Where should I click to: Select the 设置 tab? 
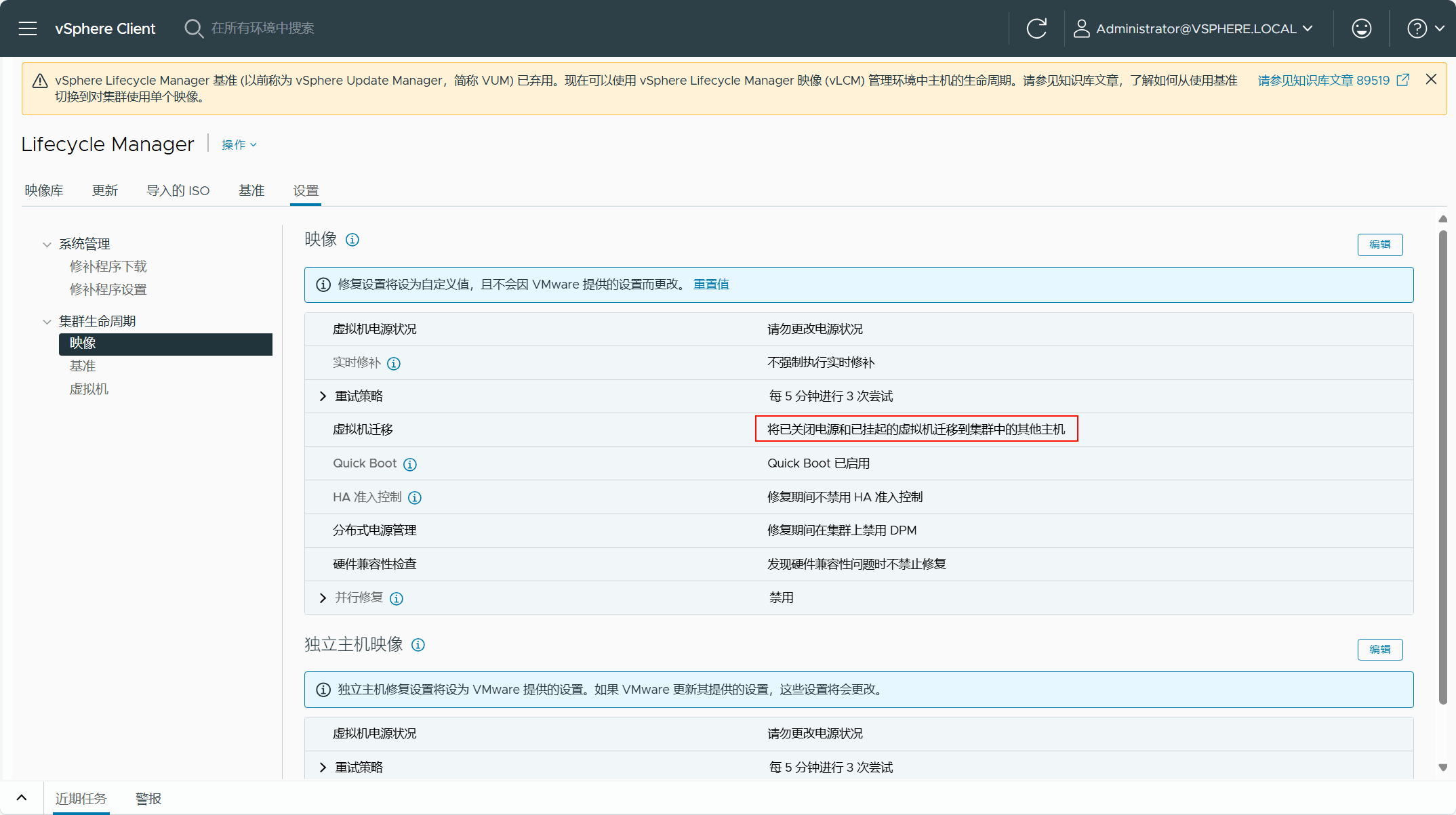(306, 190)
